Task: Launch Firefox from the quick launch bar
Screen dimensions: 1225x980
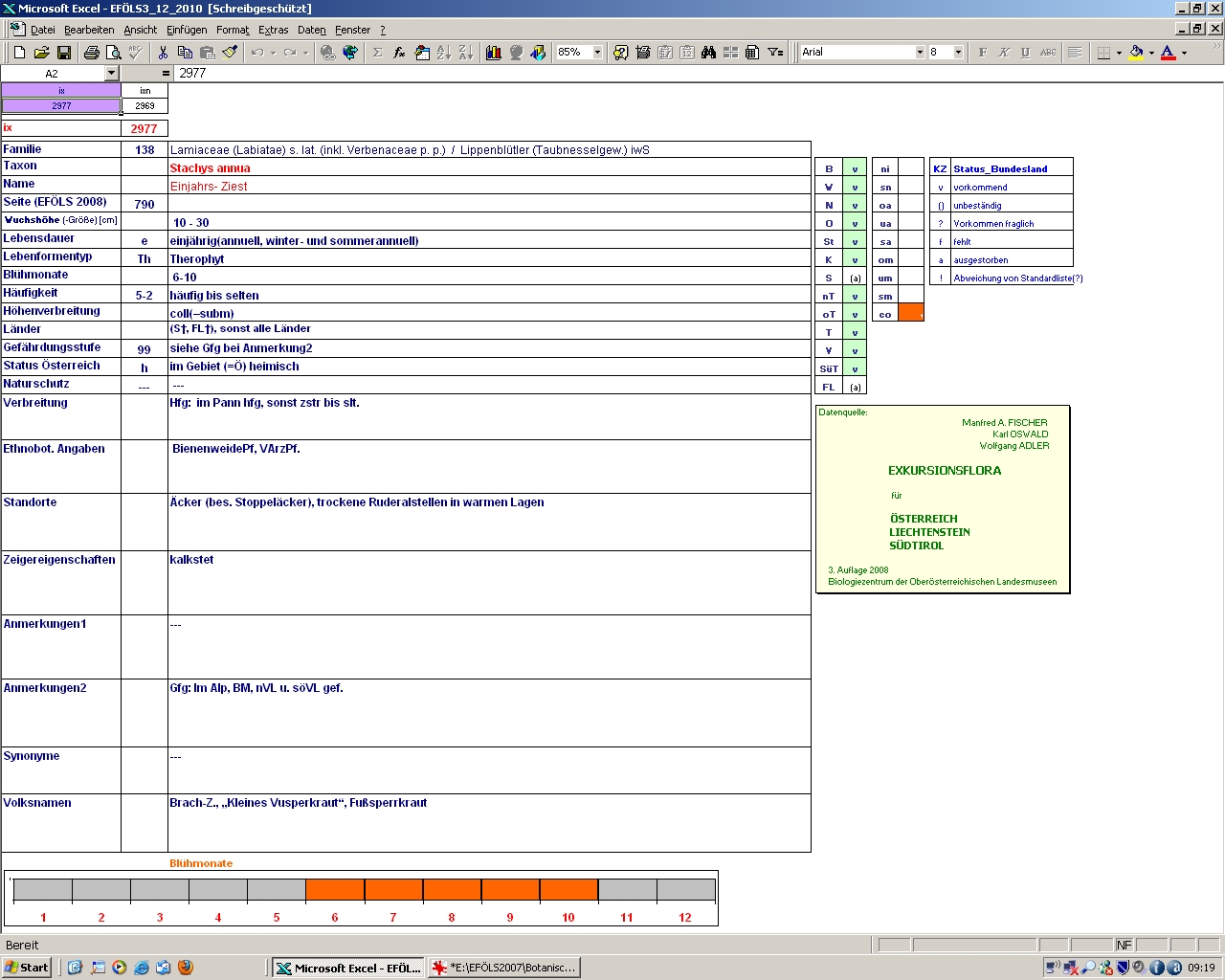Action: 185,968
